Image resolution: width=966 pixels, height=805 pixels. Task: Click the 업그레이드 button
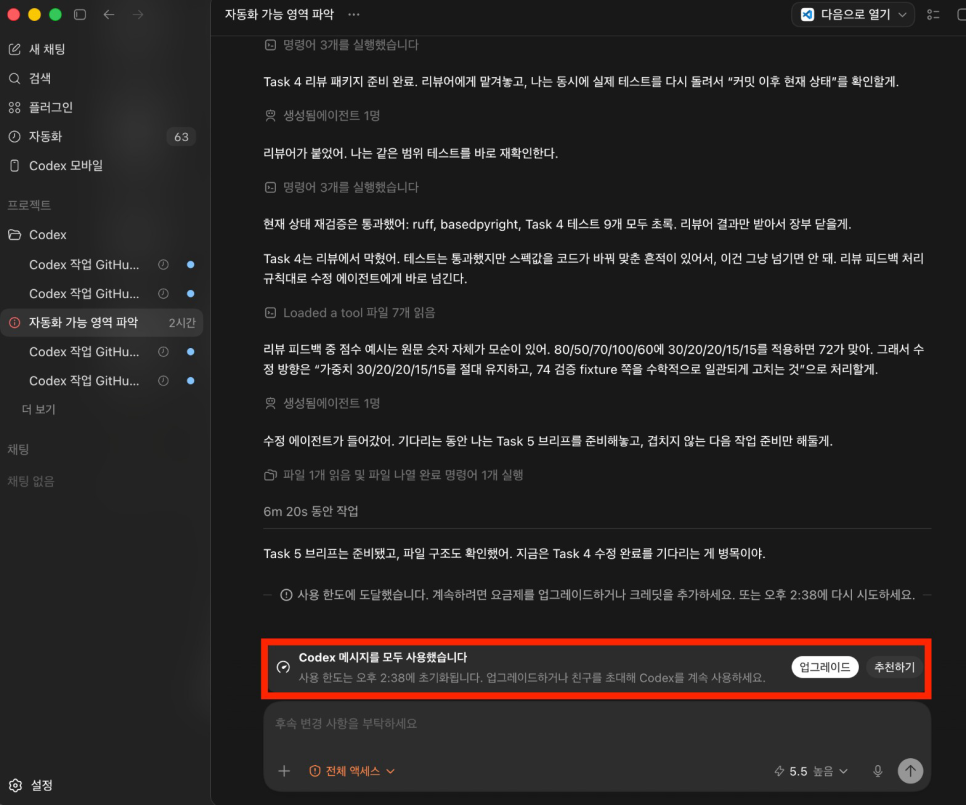tap(824, 667)
